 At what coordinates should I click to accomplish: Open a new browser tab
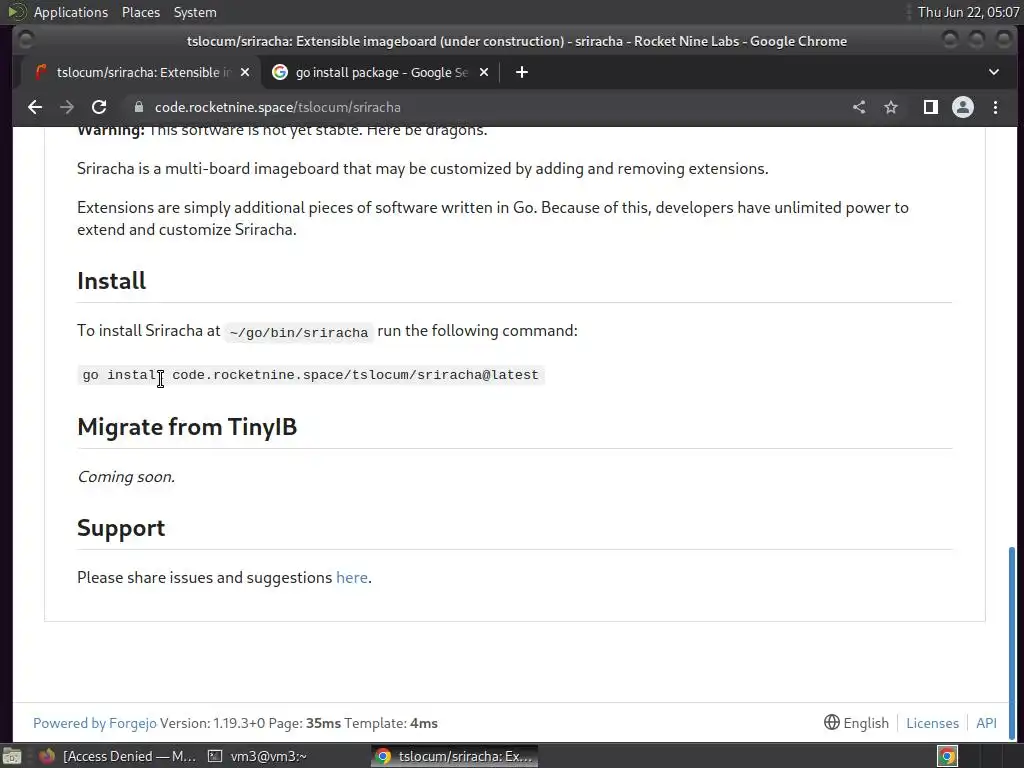tap(521, 72)
